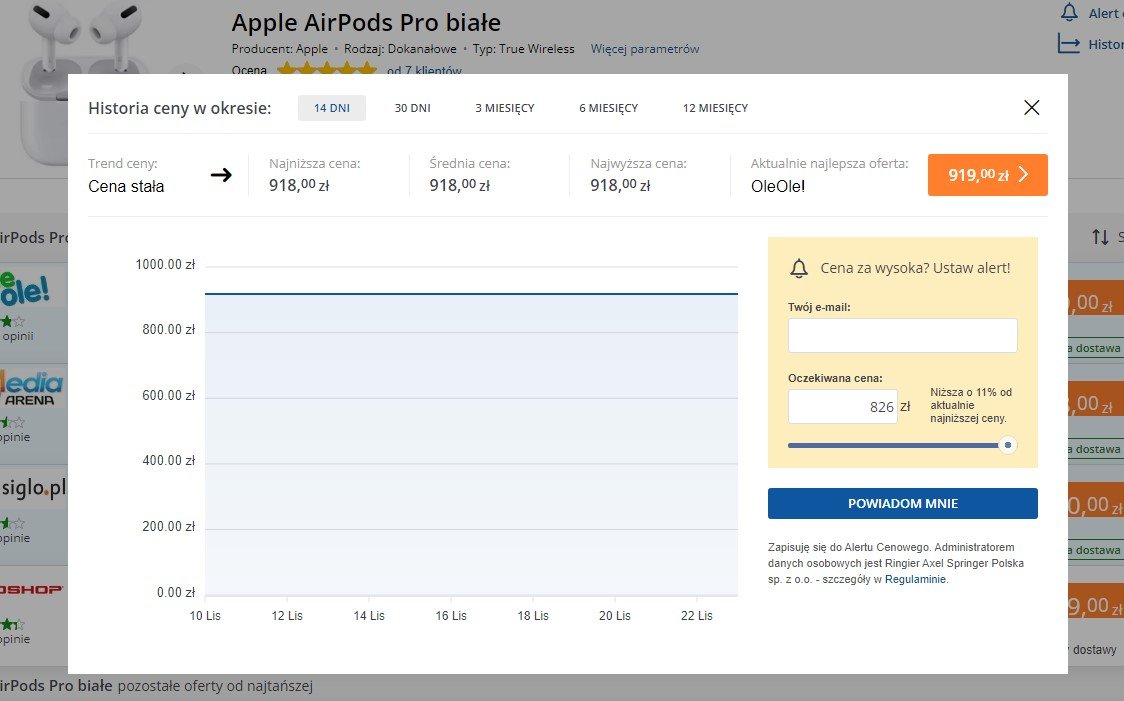
Task: Show price history for 3 MIESIĘCY
Action: tap(505, 108)
